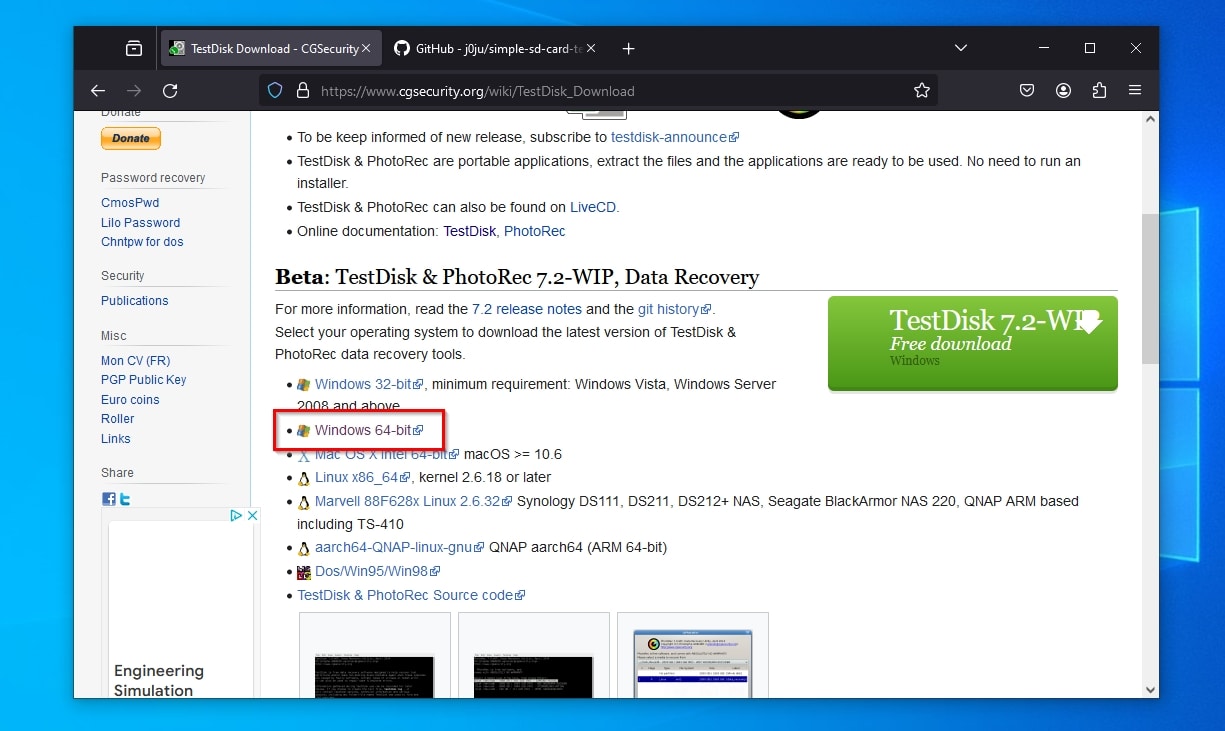Open the Firefox hamburger application menu

point(1135,91)
